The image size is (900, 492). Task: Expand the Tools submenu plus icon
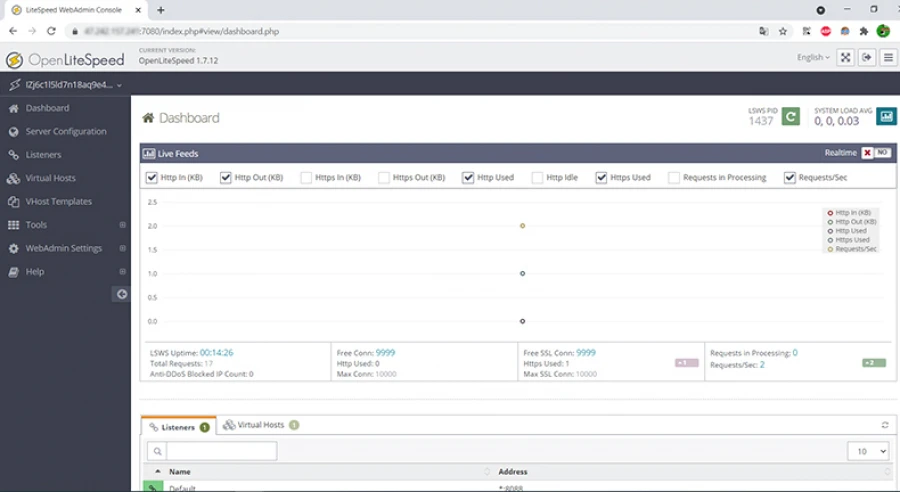coord(122,225)
